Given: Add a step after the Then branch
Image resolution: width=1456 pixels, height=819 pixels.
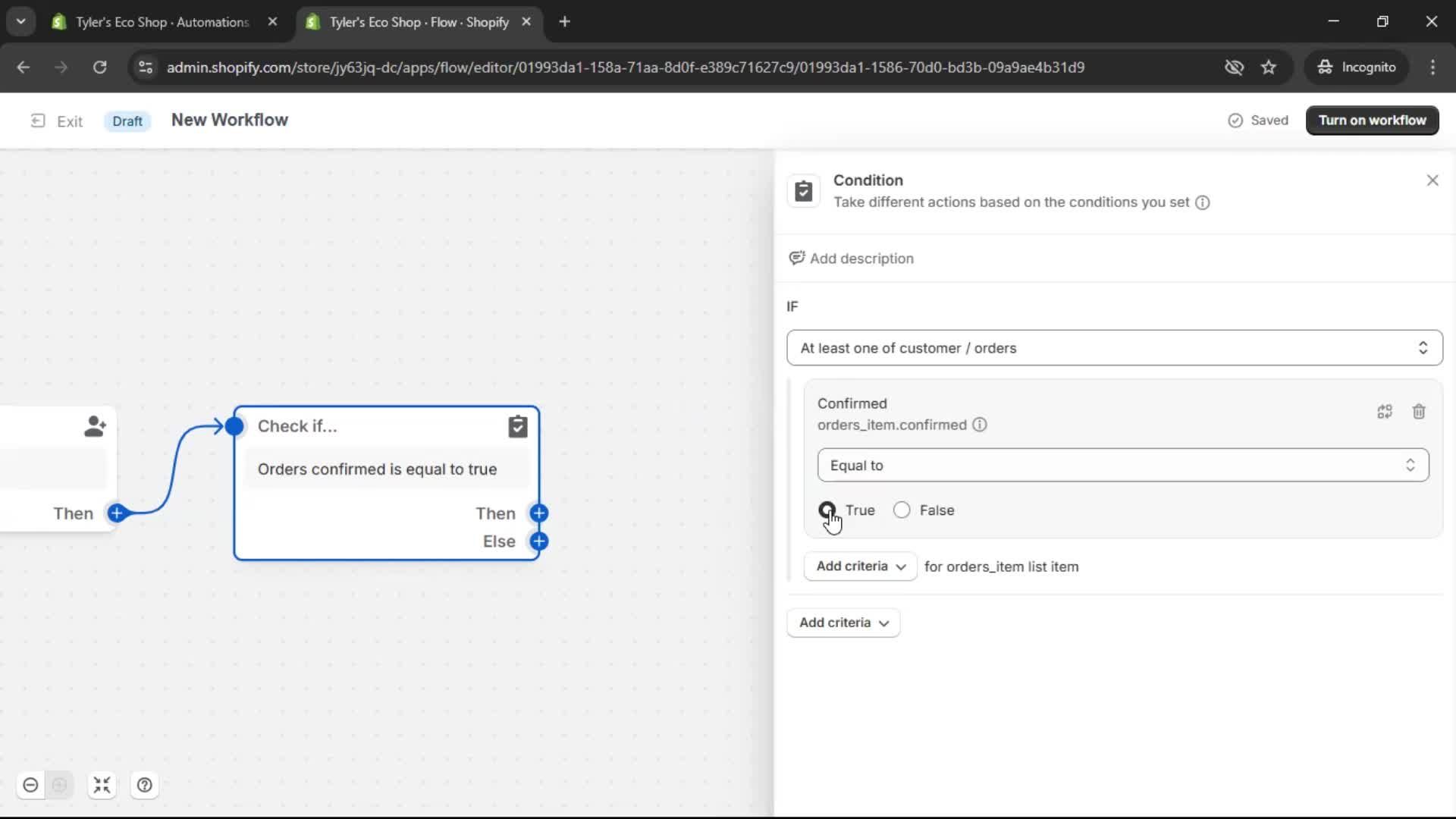Looking at the screenshot, I should 539,513.
